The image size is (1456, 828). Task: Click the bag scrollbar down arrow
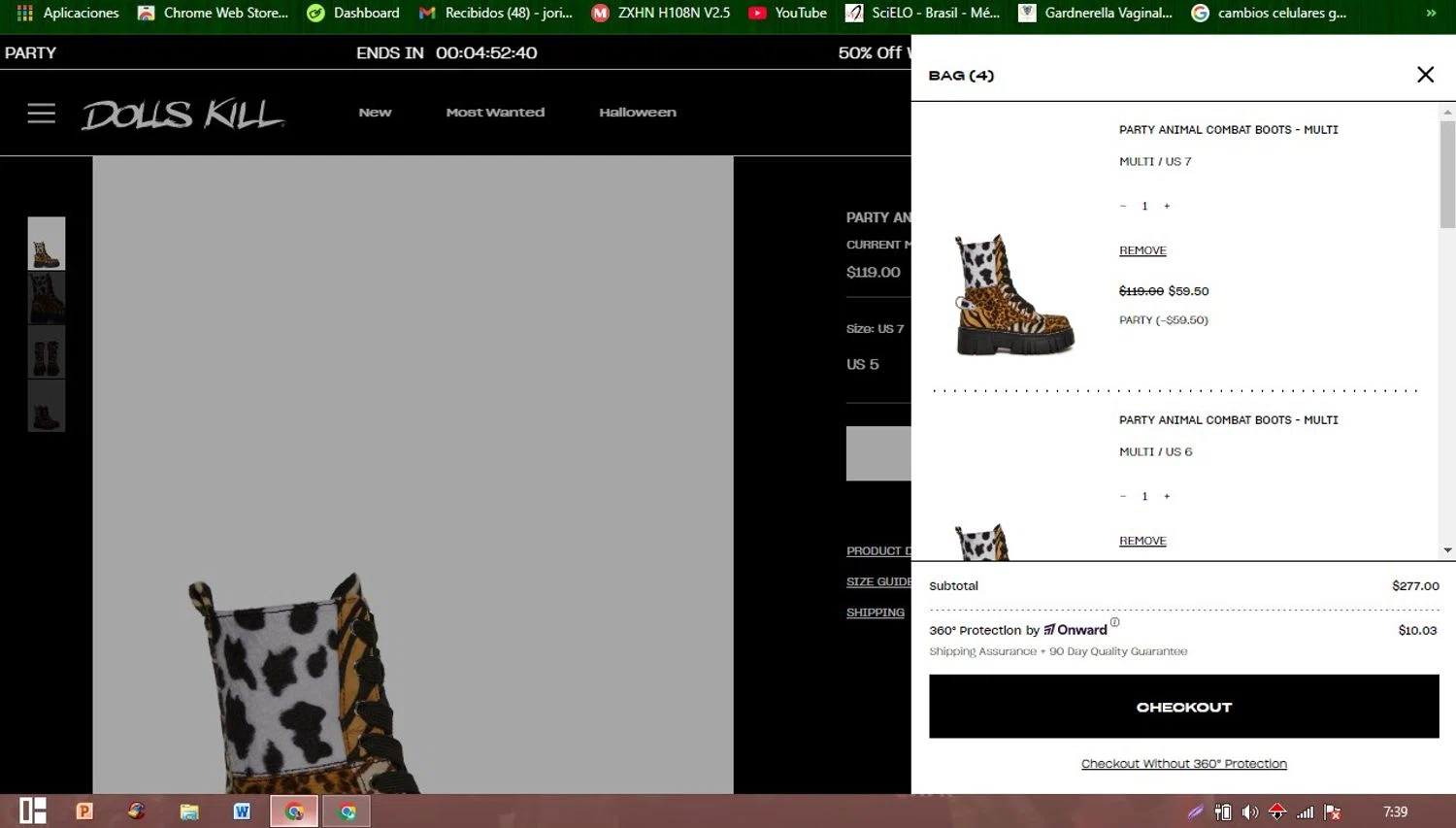(1447, 550)
